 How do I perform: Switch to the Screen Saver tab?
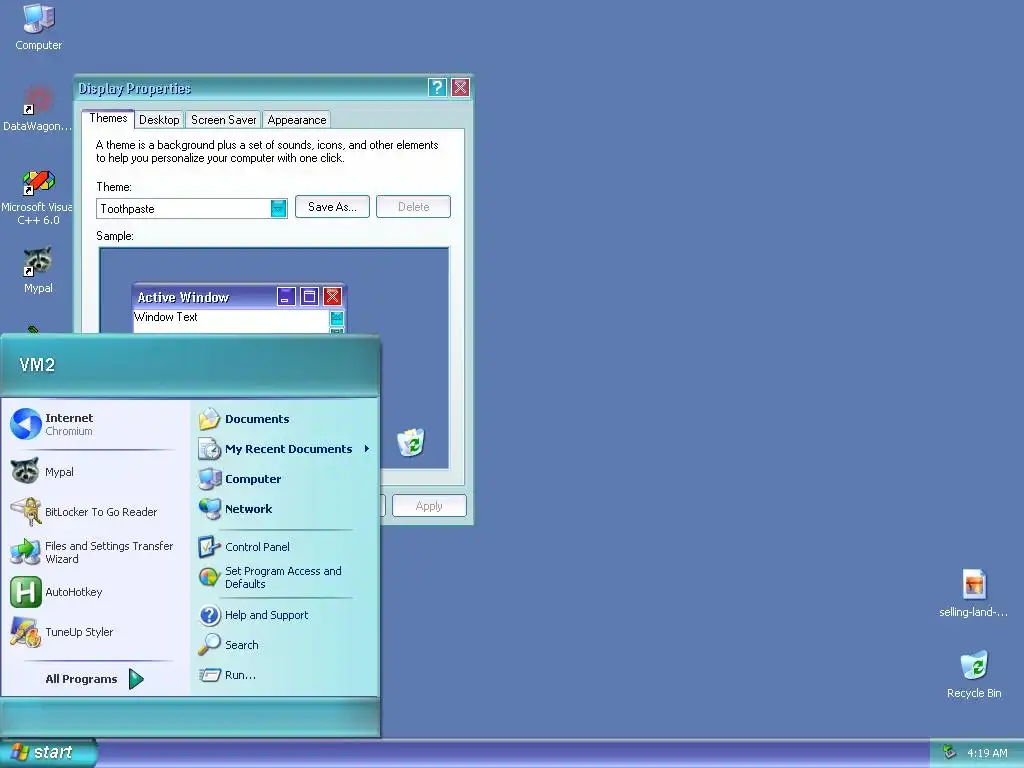click(x=223, y=120)
